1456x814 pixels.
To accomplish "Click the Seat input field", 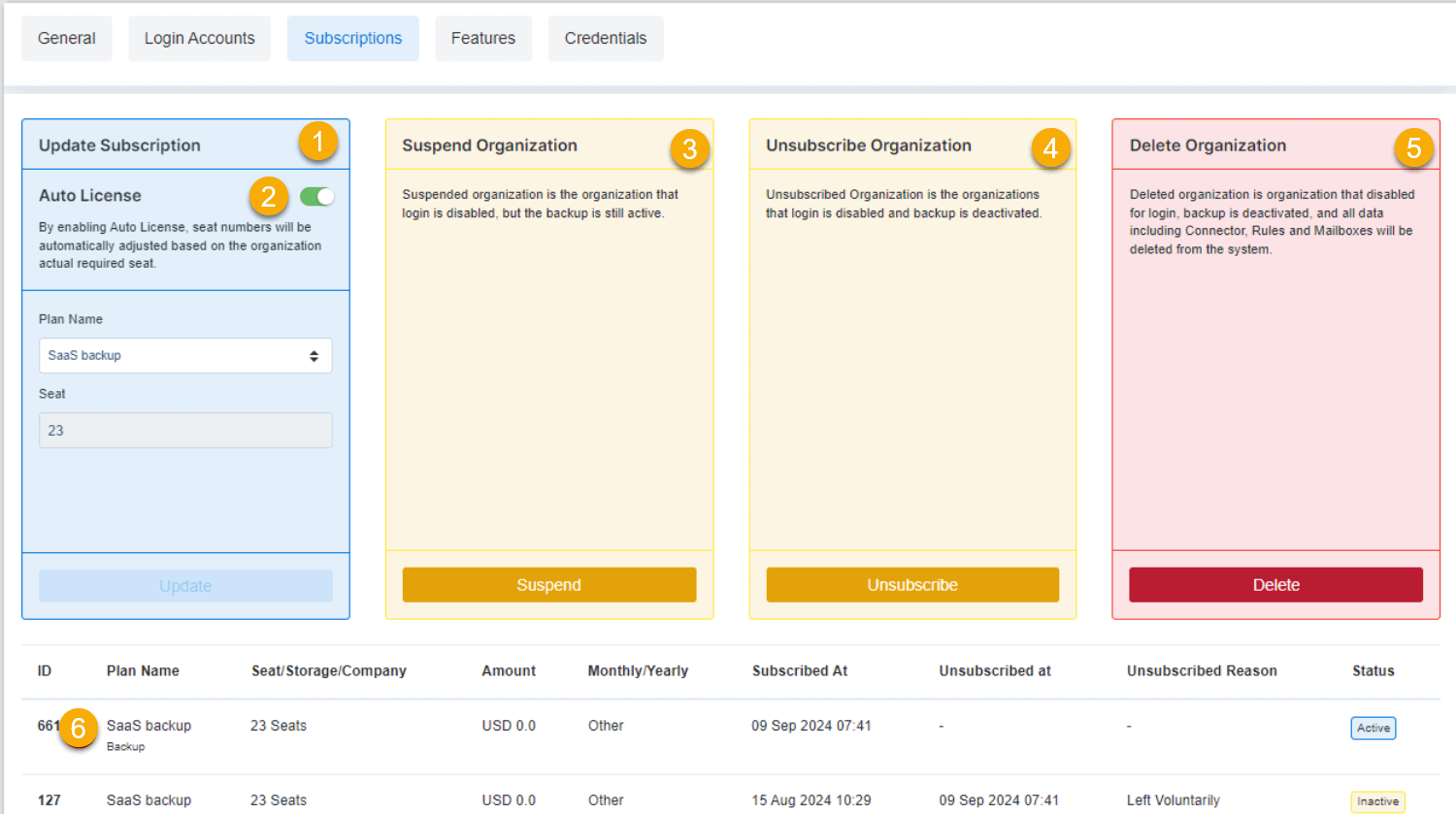I will coord(185,431).
